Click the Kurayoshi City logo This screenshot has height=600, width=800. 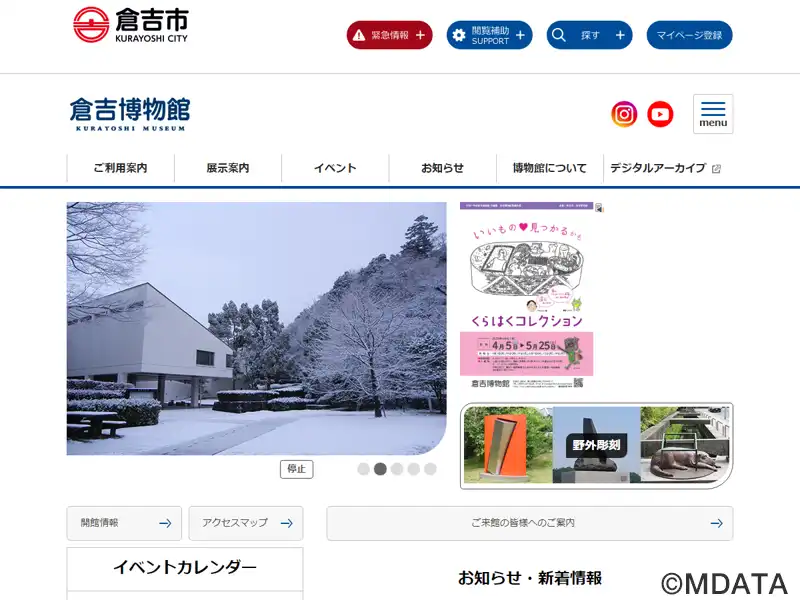[131, 25]
